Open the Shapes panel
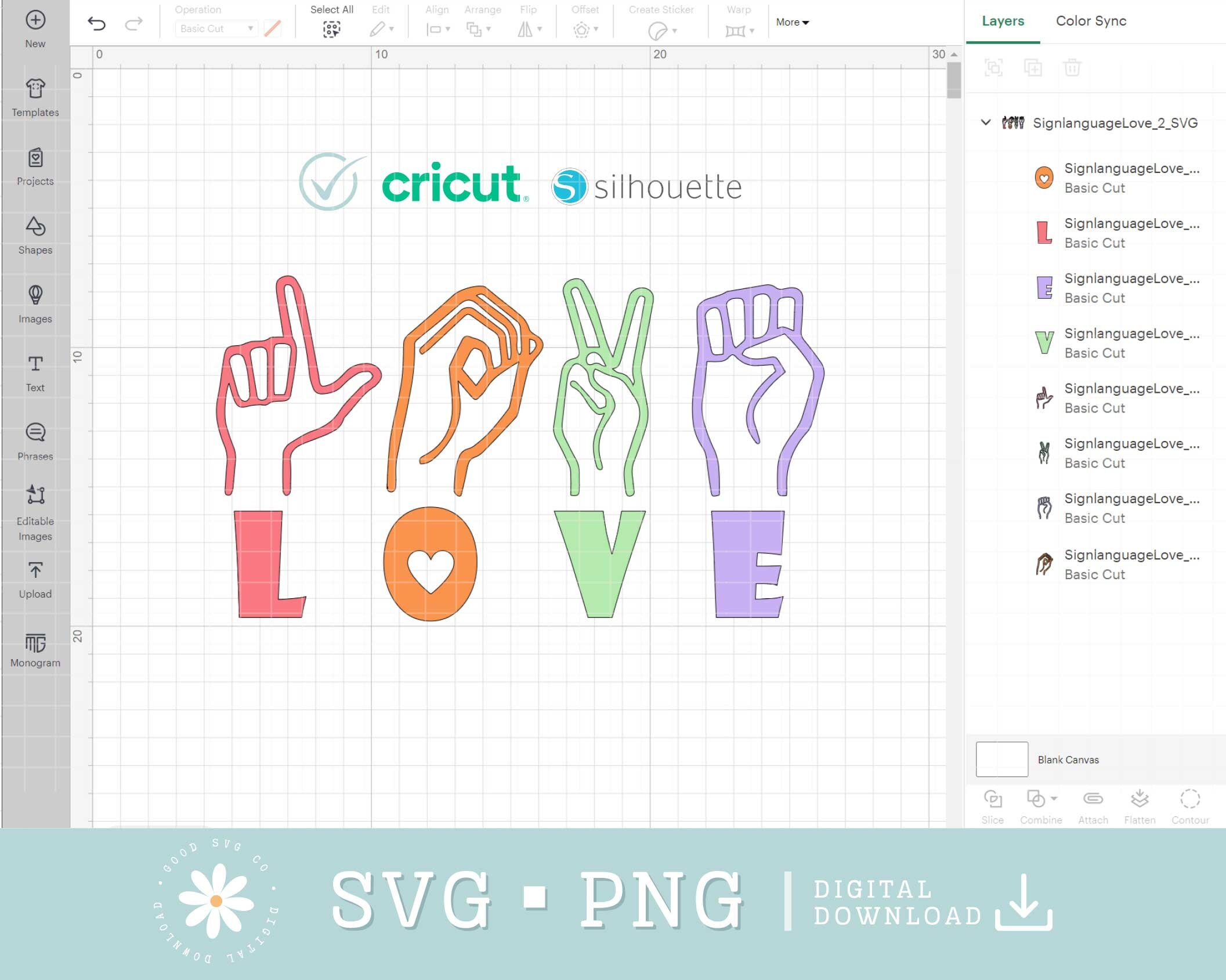The height and width of the screenshot is (980, 1226). coord(35,232)
